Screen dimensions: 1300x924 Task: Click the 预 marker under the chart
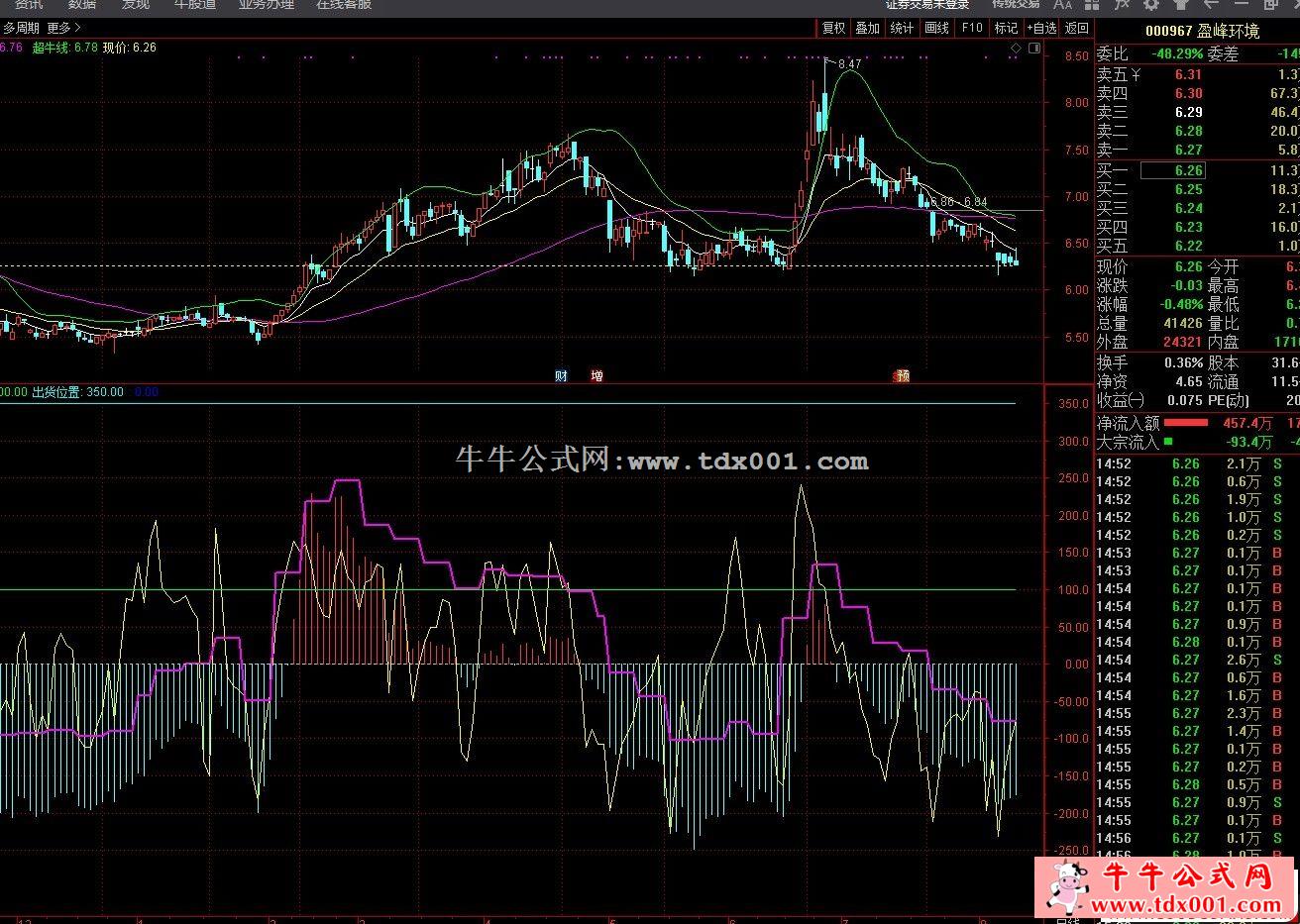[902, 375]
